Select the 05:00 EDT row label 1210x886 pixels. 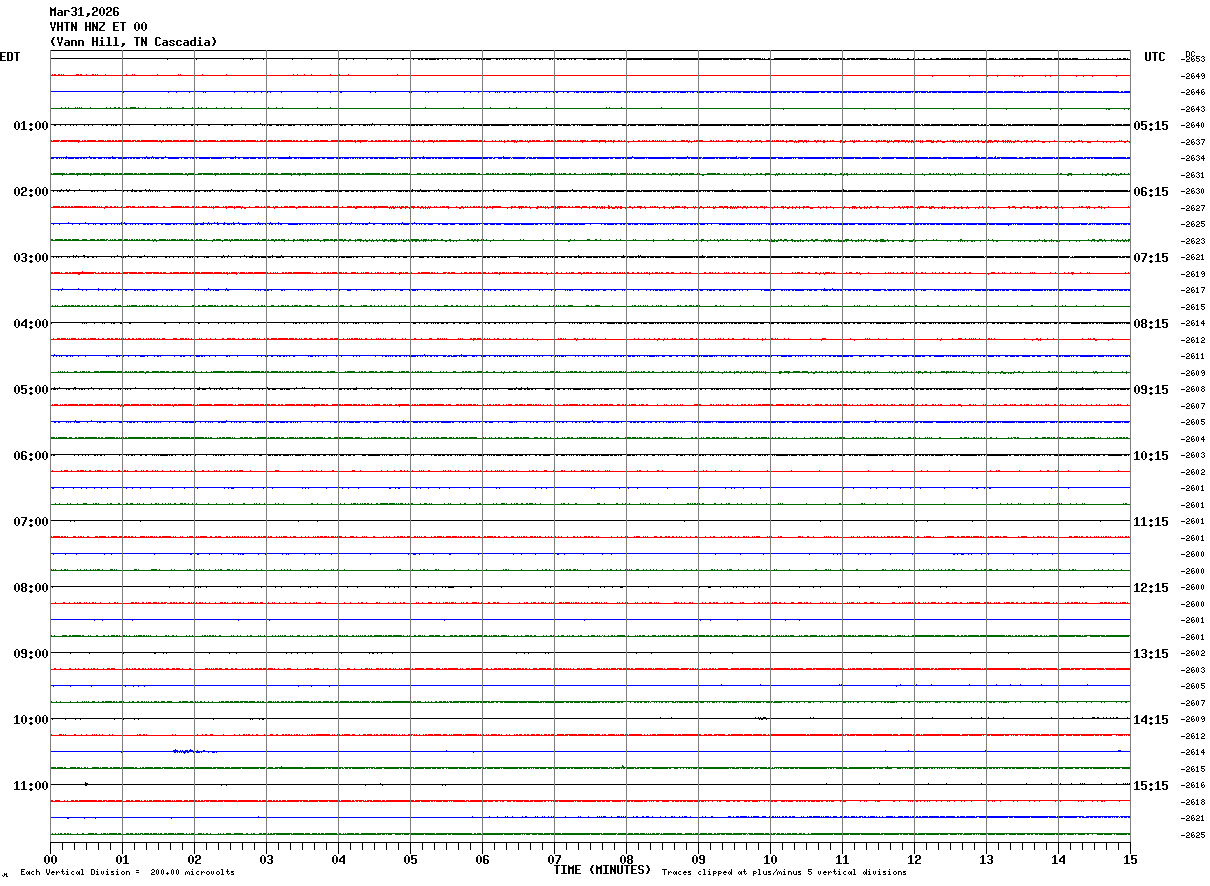click(31, 390)
